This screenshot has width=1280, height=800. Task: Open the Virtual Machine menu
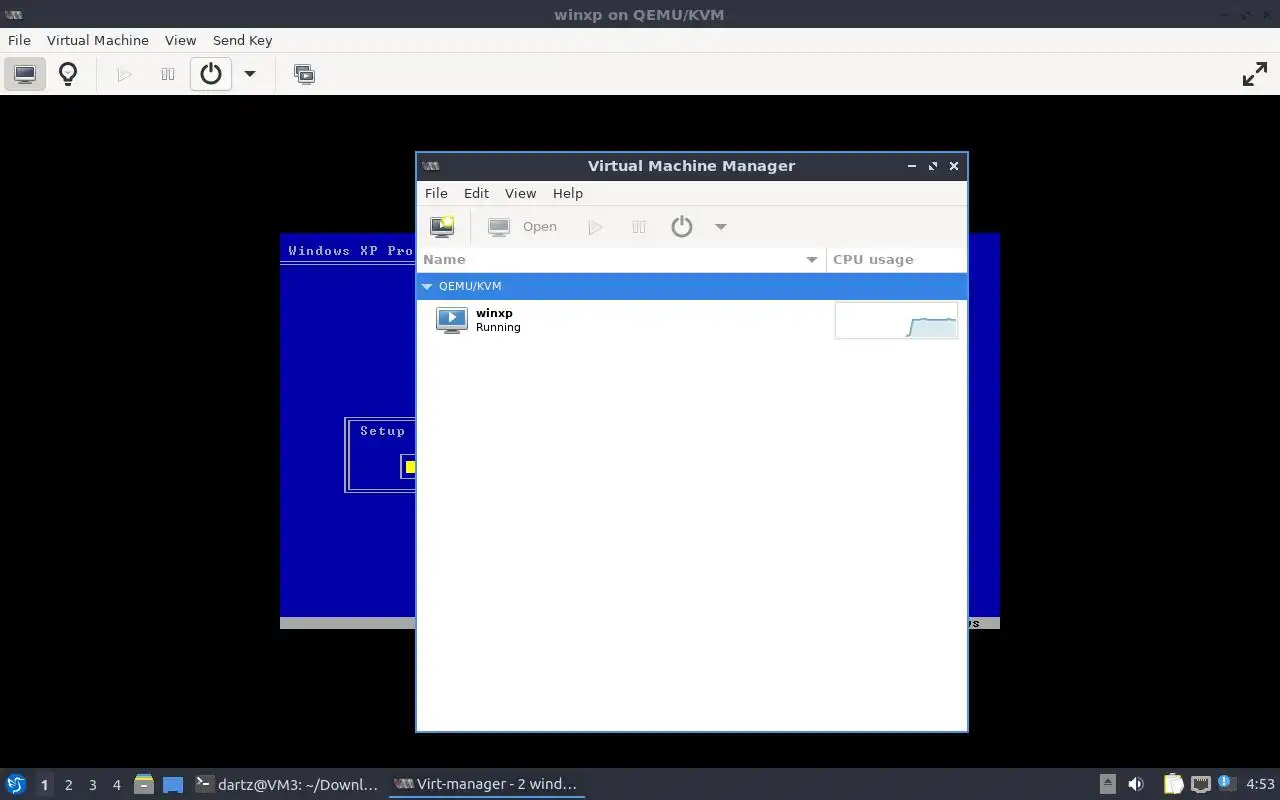[x=97, y=40]
